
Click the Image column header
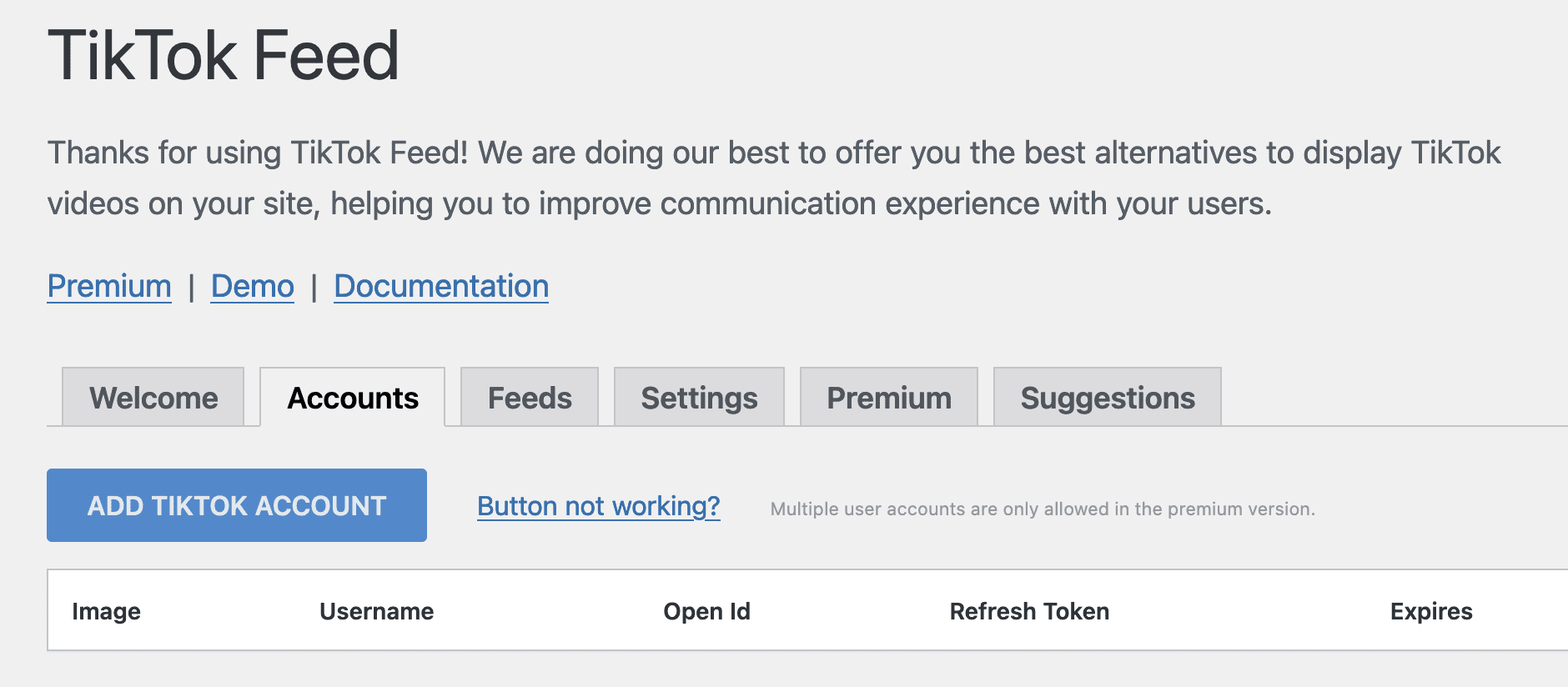coord(106,611)
